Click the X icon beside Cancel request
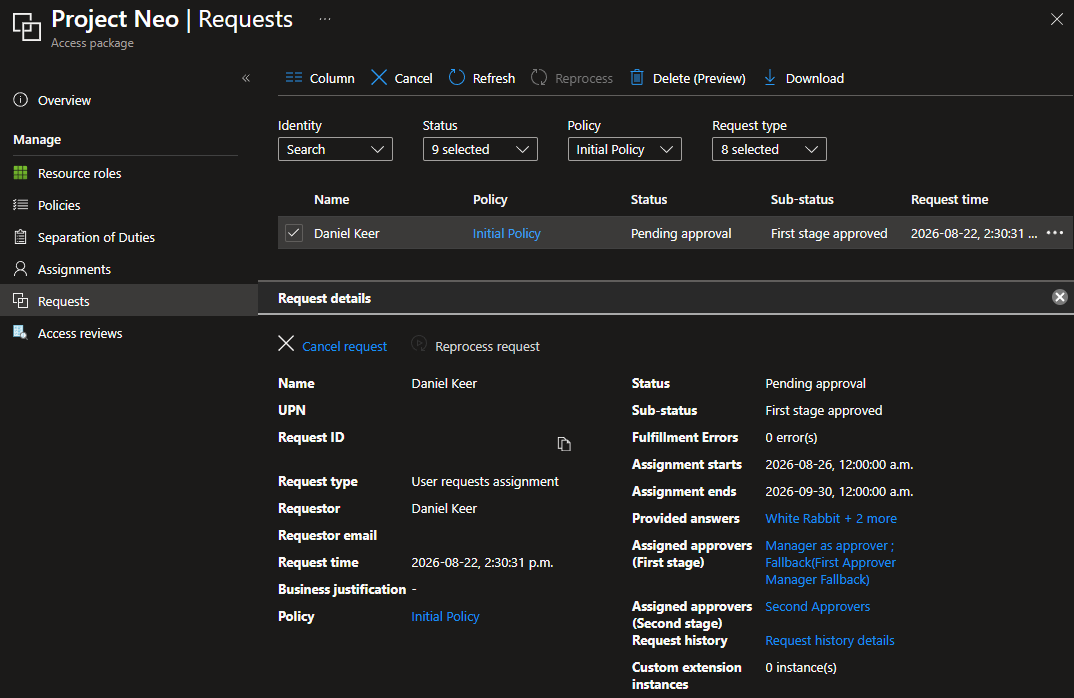The image size is (1074, 698). pyautogui.click(x=286, y=343)
